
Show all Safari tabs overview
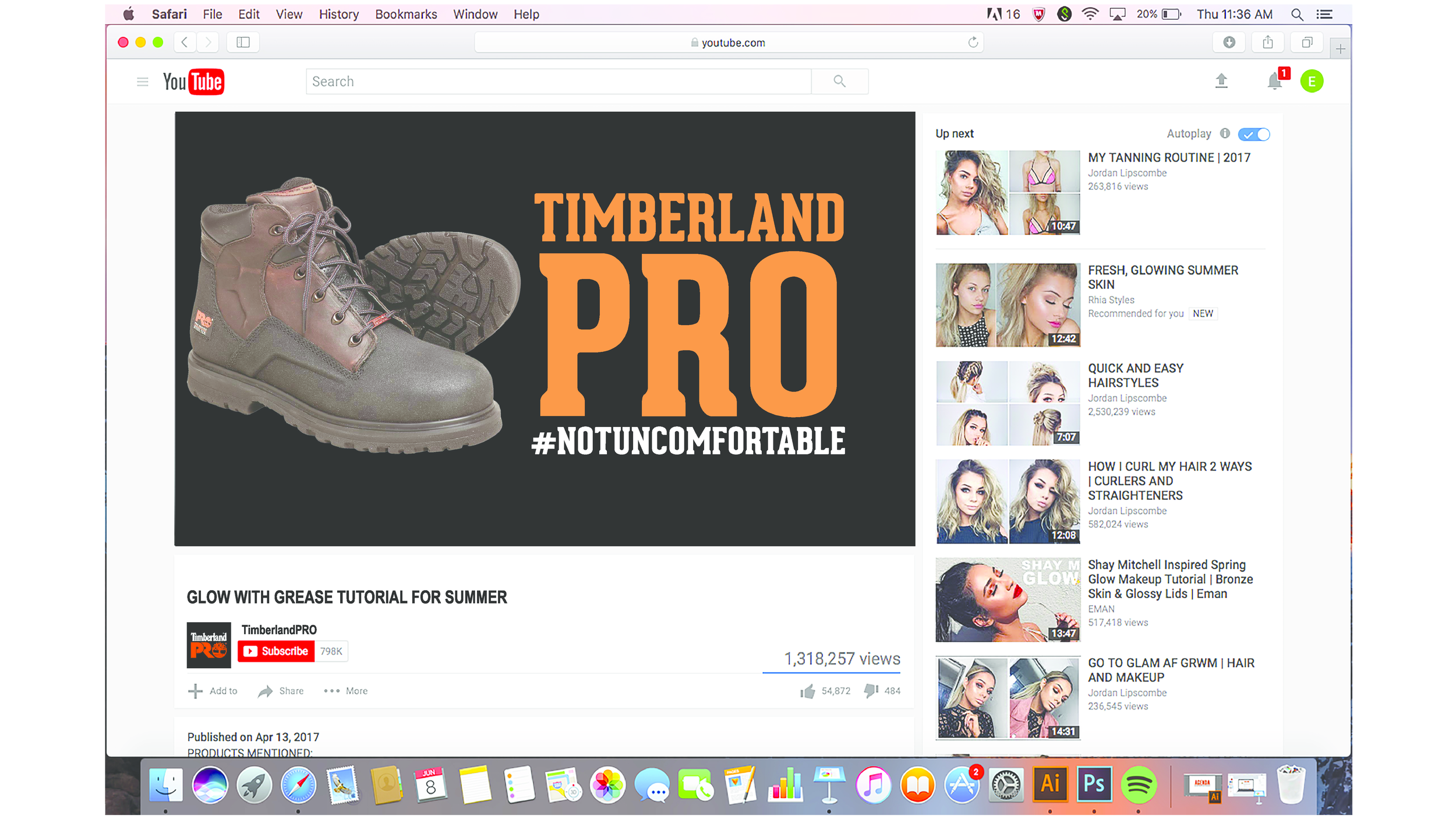1307,42
